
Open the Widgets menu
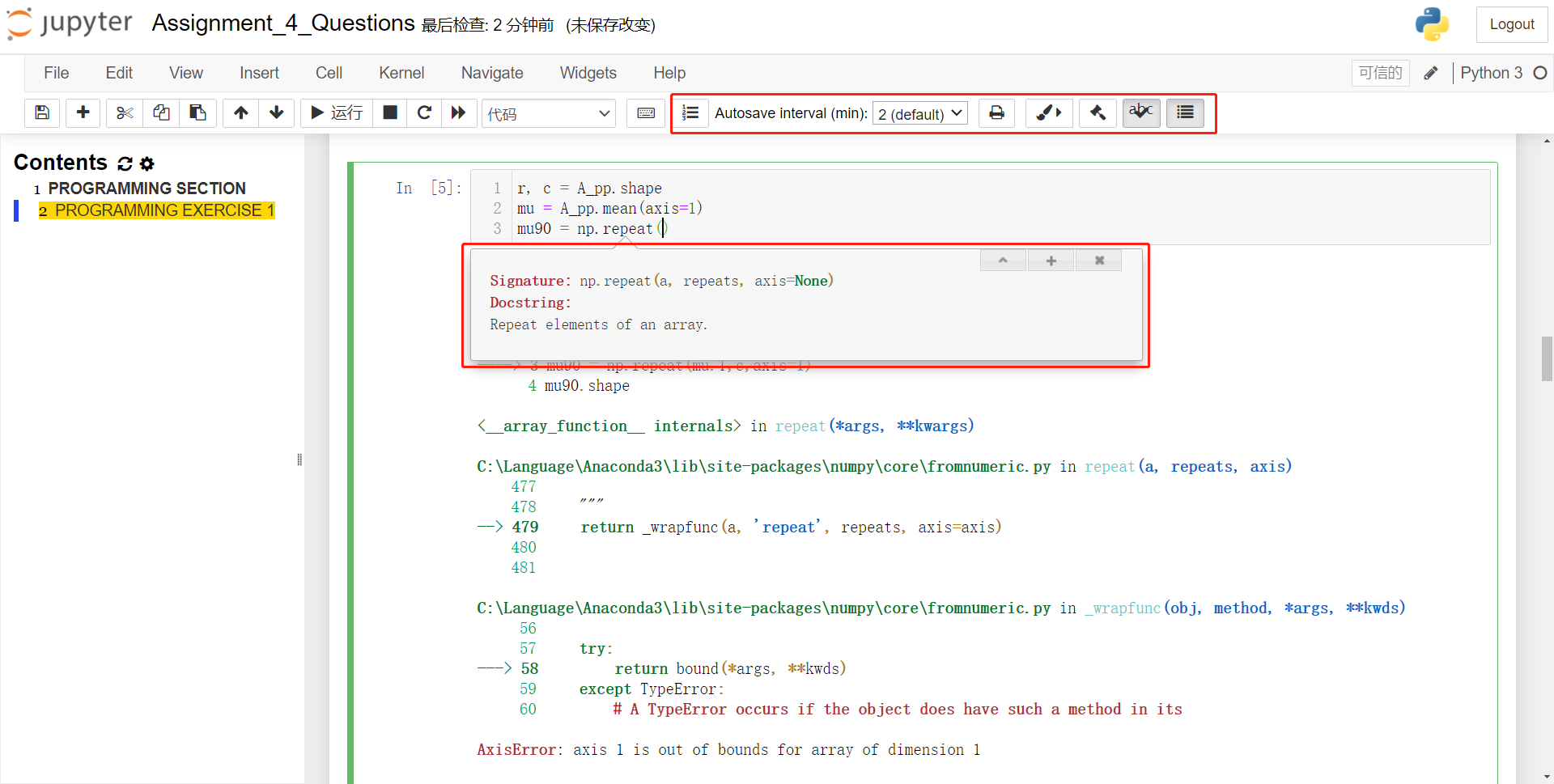[x=588, y=73]
